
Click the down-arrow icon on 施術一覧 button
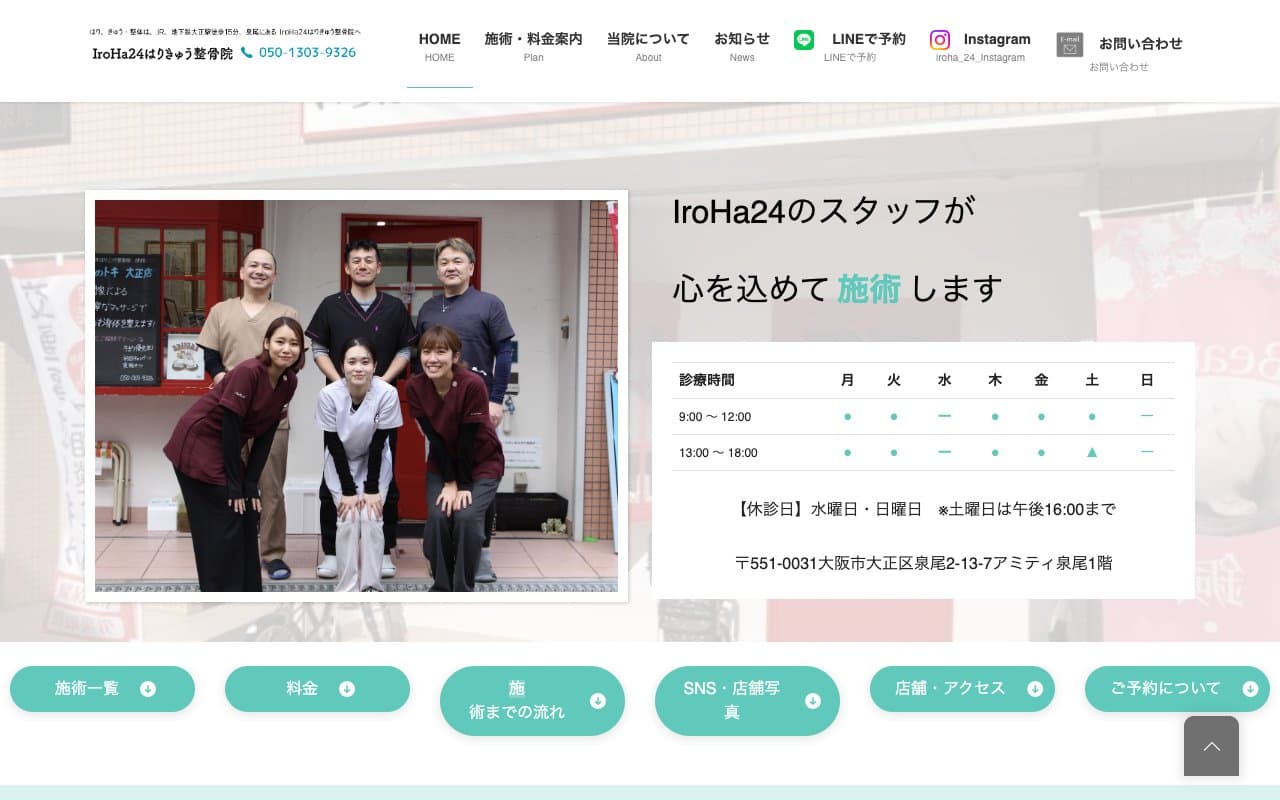coord(148,688)
